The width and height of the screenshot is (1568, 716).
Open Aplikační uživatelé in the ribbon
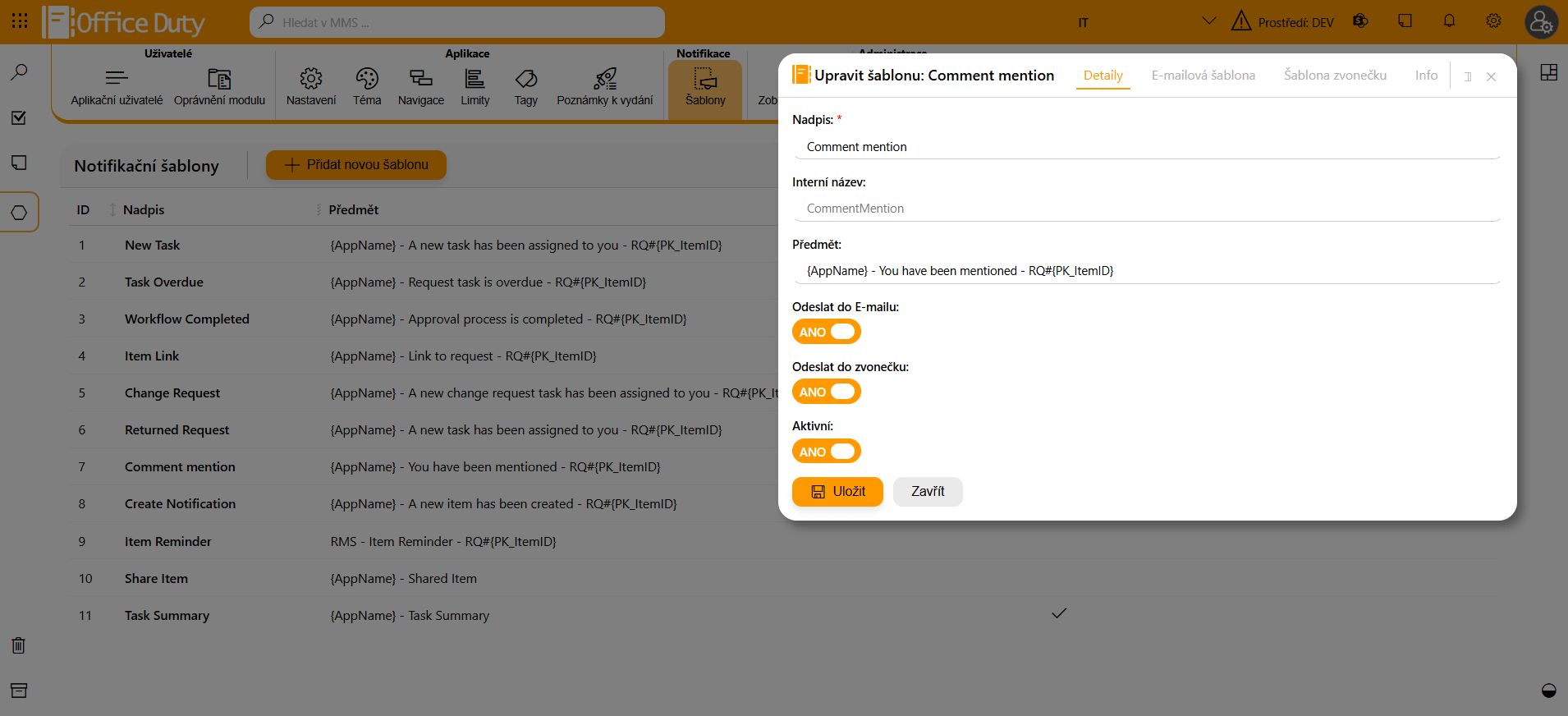(117, 88)
